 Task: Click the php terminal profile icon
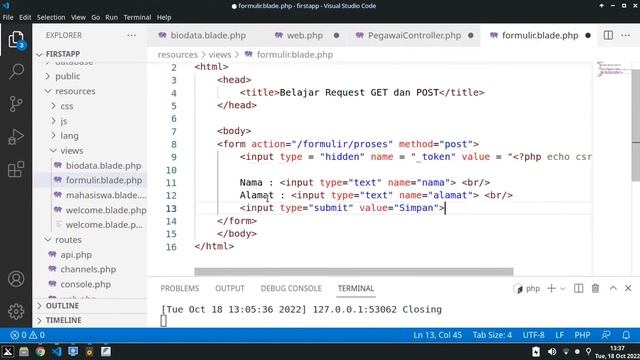coord(518,289)
